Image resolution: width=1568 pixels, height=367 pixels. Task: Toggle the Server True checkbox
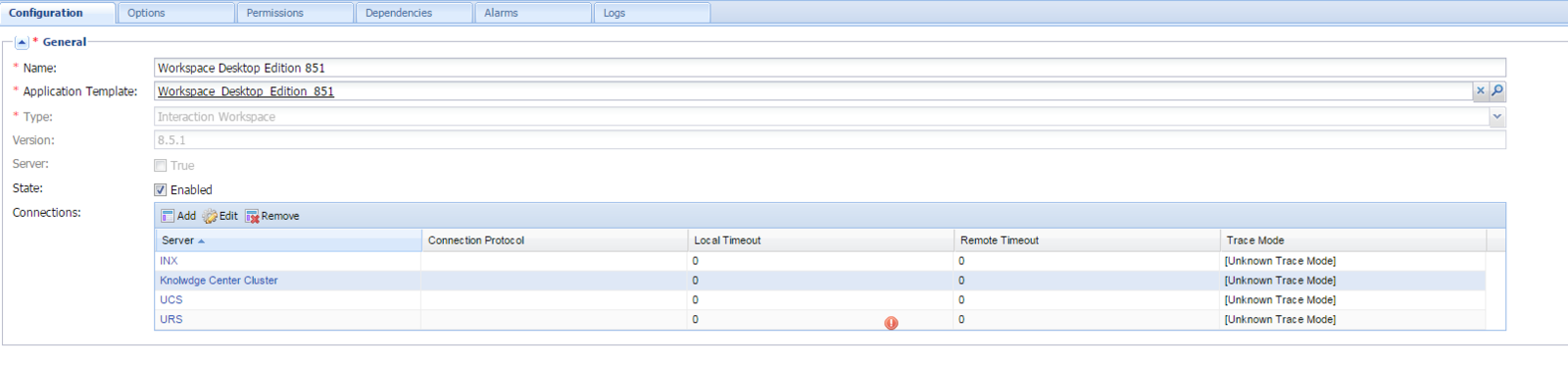coord(160,166)
